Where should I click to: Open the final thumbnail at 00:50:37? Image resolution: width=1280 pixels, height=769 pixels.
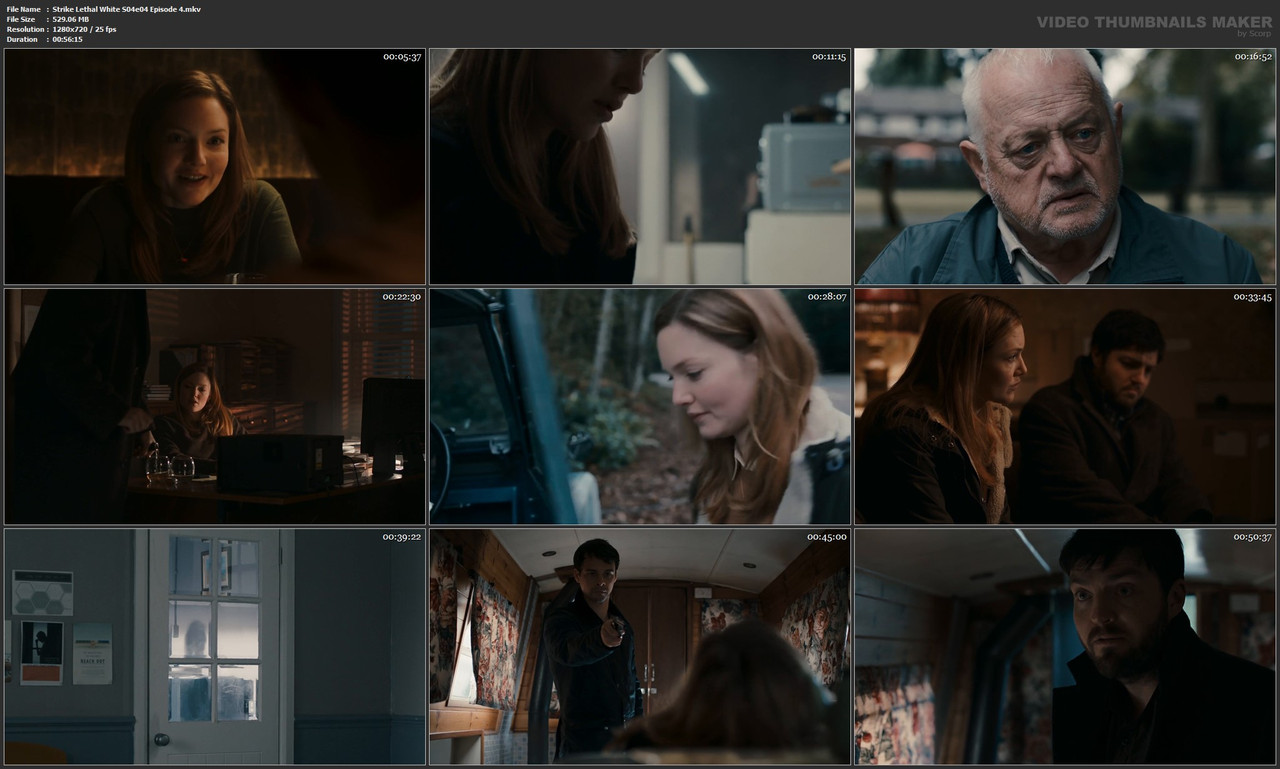tap(1064, 646)
